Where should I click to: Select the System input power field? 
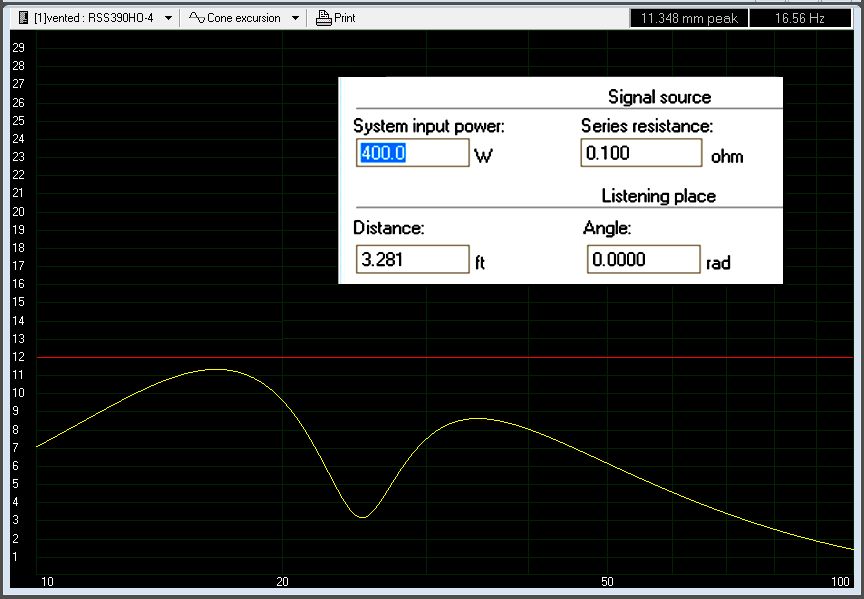413,153
